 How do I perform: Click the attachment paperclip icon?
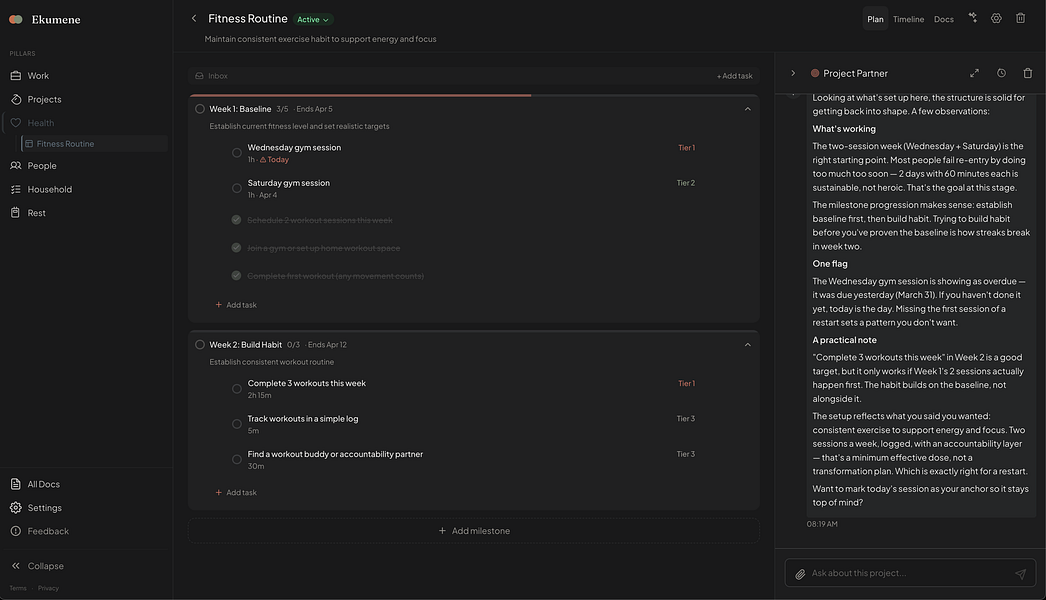pyautogui.click(x=800, y=573)
